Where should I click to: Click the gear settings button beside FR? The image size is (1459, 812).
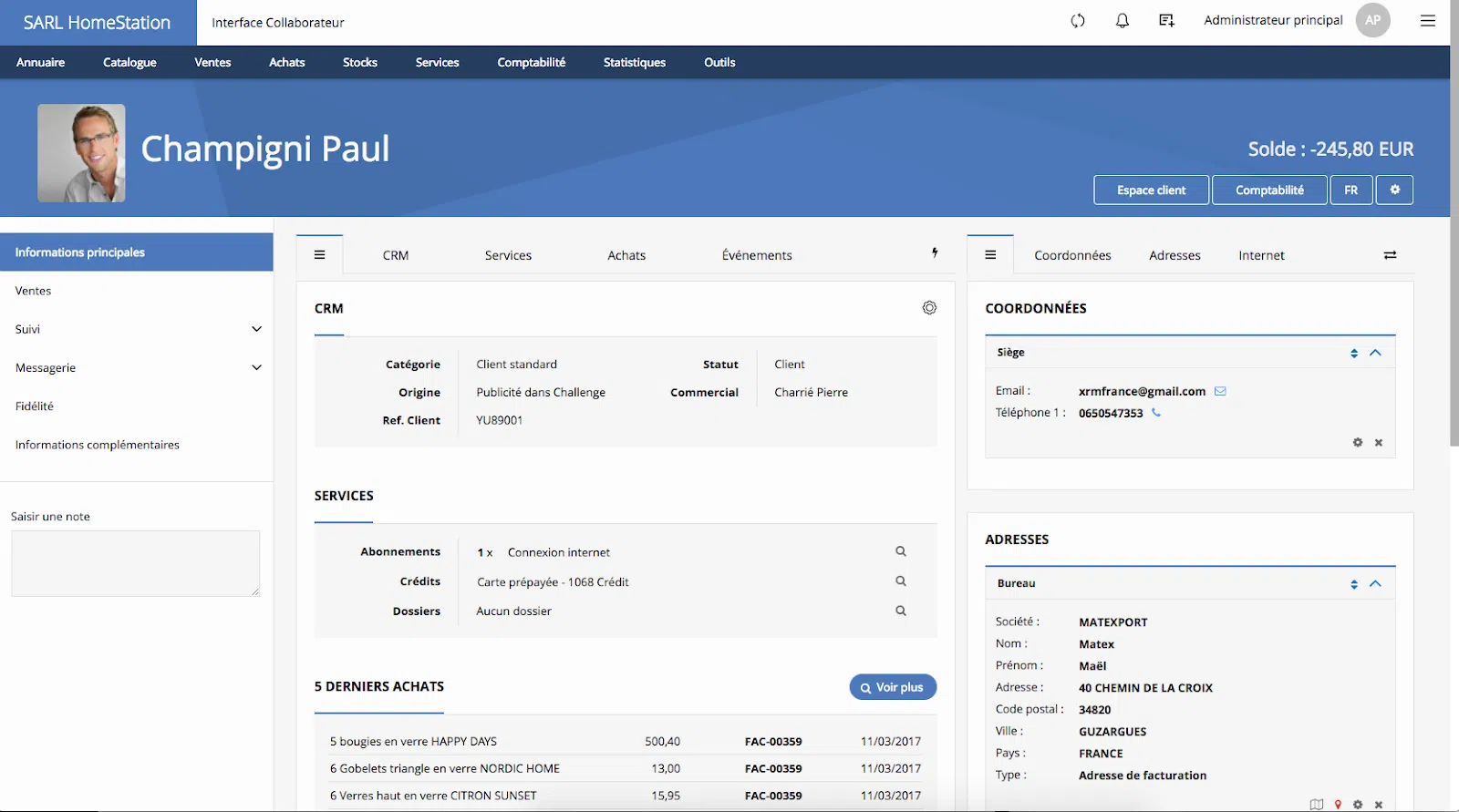pyautogui.click(x=1394, y=190)
